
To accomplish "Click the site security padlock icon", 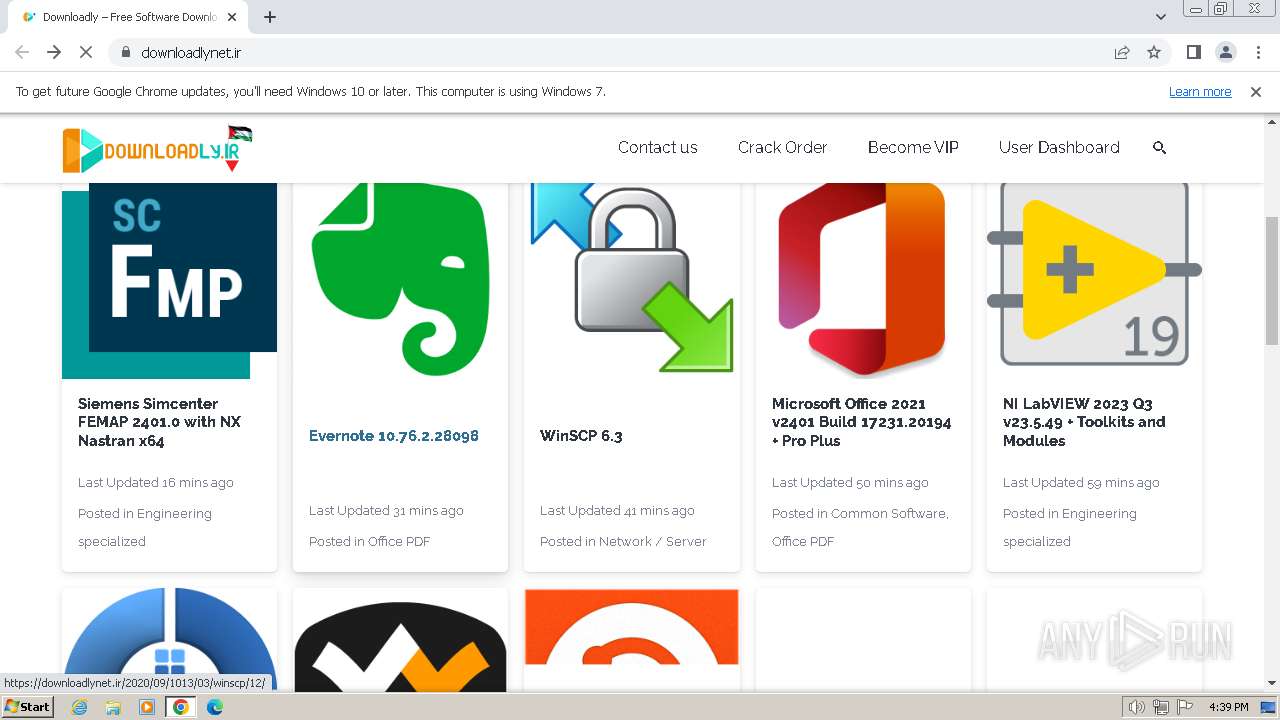I will point(125,52).
